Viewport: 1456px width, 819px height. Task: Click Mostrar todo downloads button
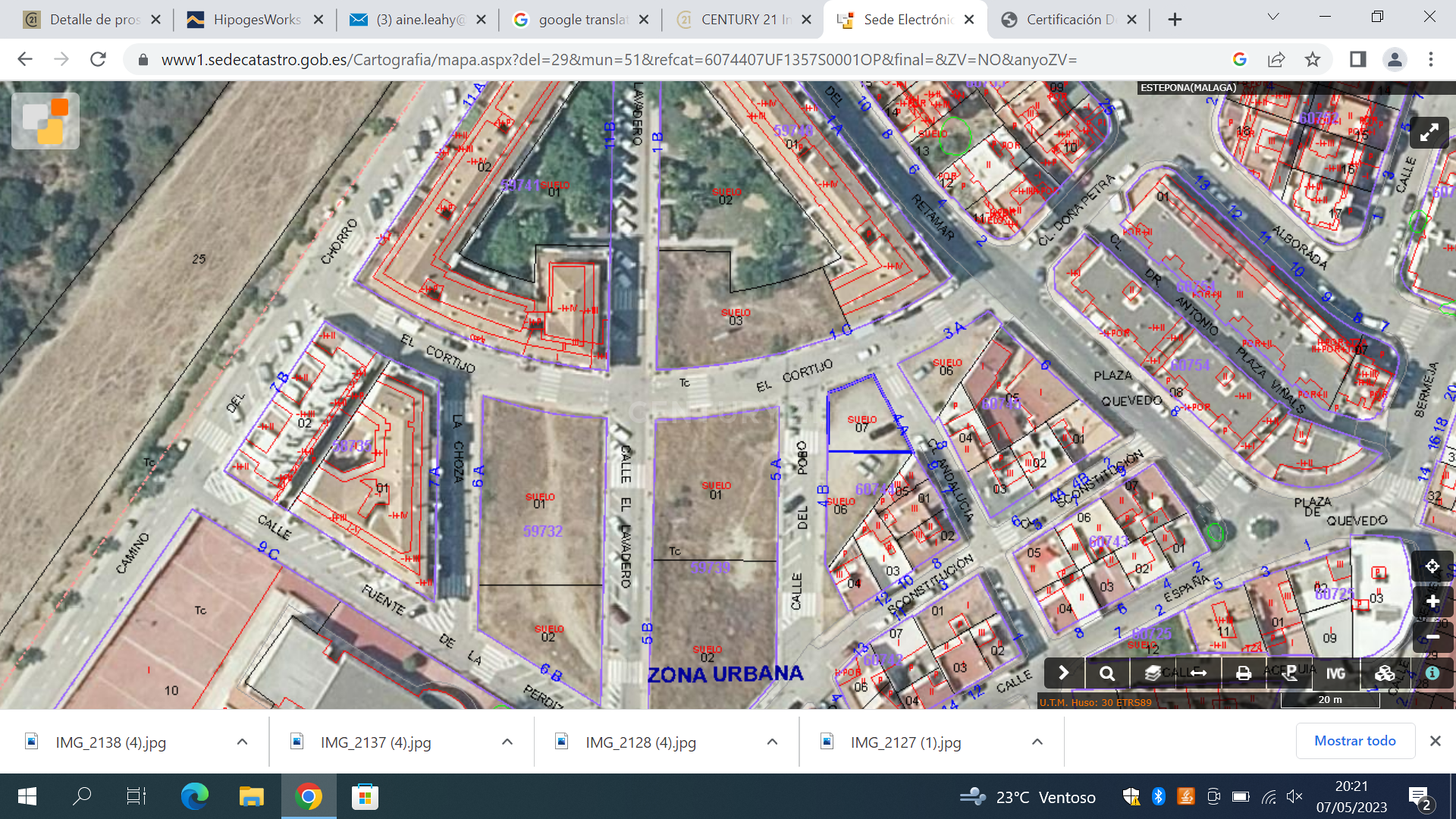click(1355, 741)
